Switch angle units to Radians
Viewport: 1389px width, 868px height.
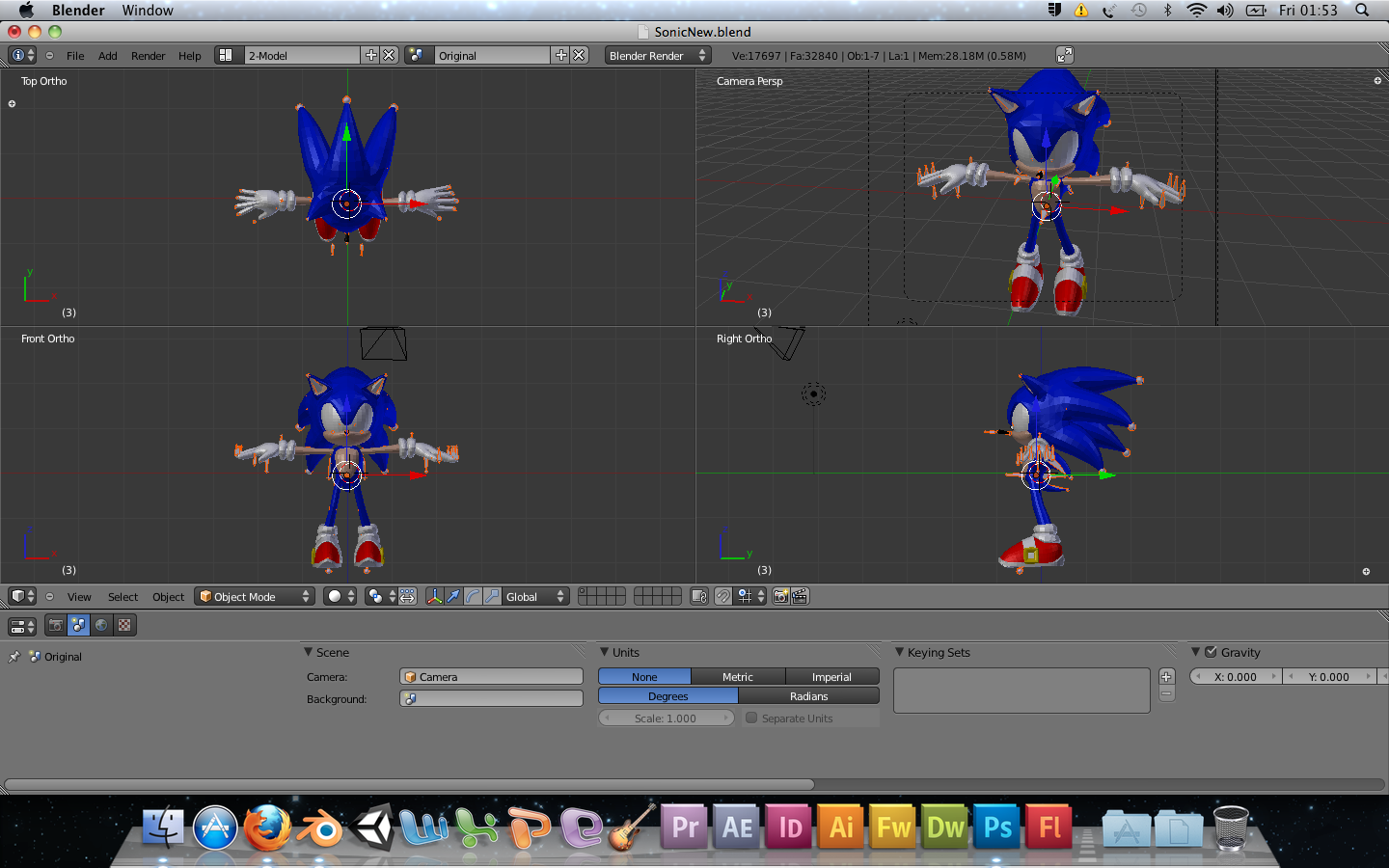(x=808, y=695)
